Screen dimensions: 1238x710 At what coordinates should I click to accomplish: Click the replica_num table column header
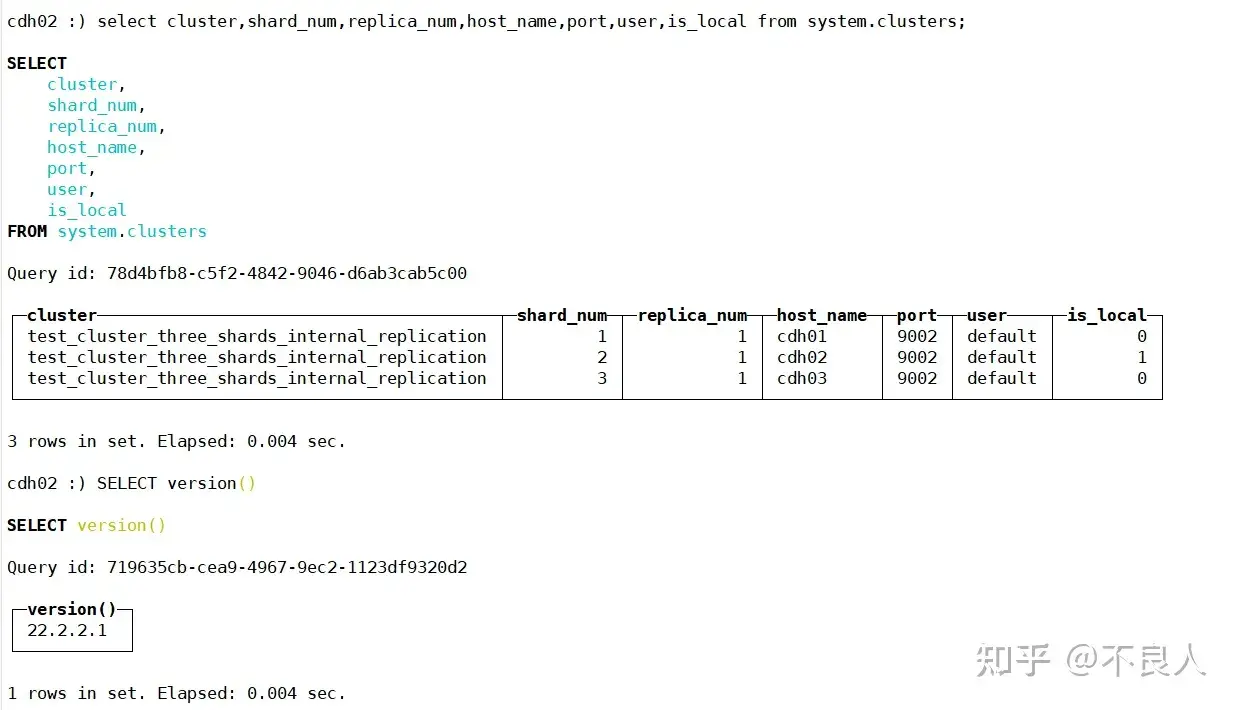[692, 315]
